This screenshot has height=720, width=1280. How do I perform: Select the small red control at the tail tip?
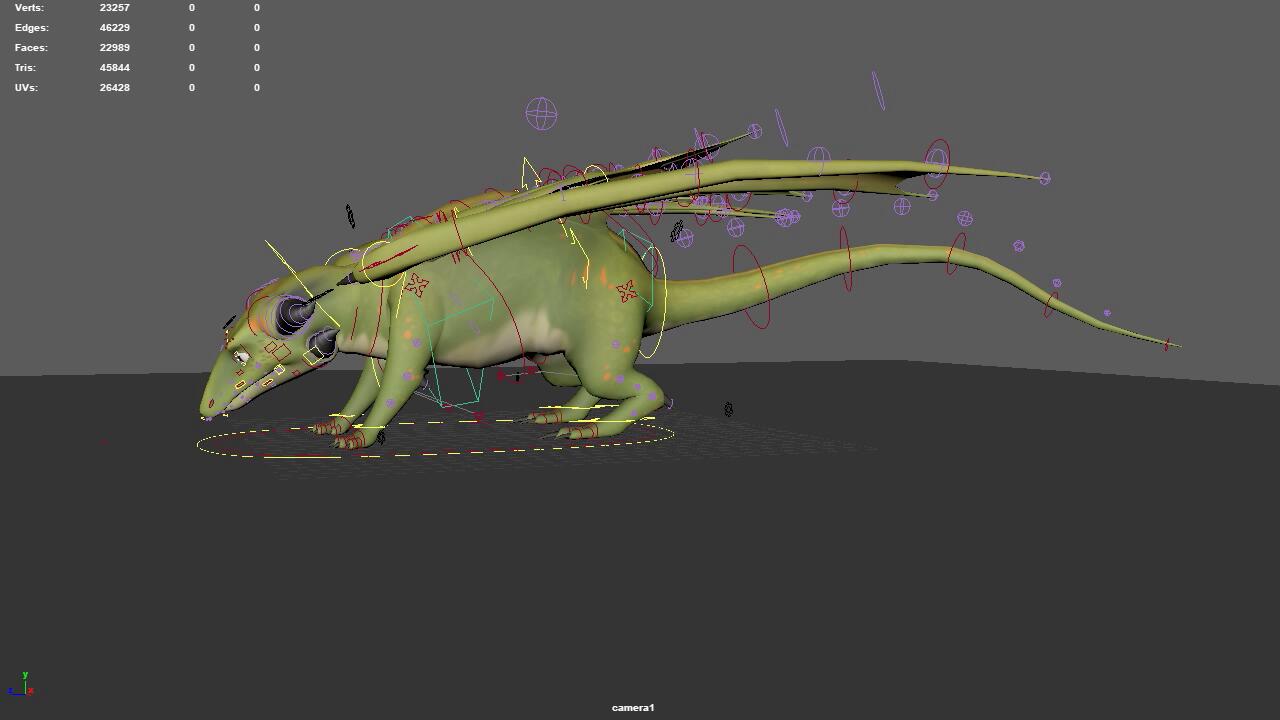coord(1166,345)
